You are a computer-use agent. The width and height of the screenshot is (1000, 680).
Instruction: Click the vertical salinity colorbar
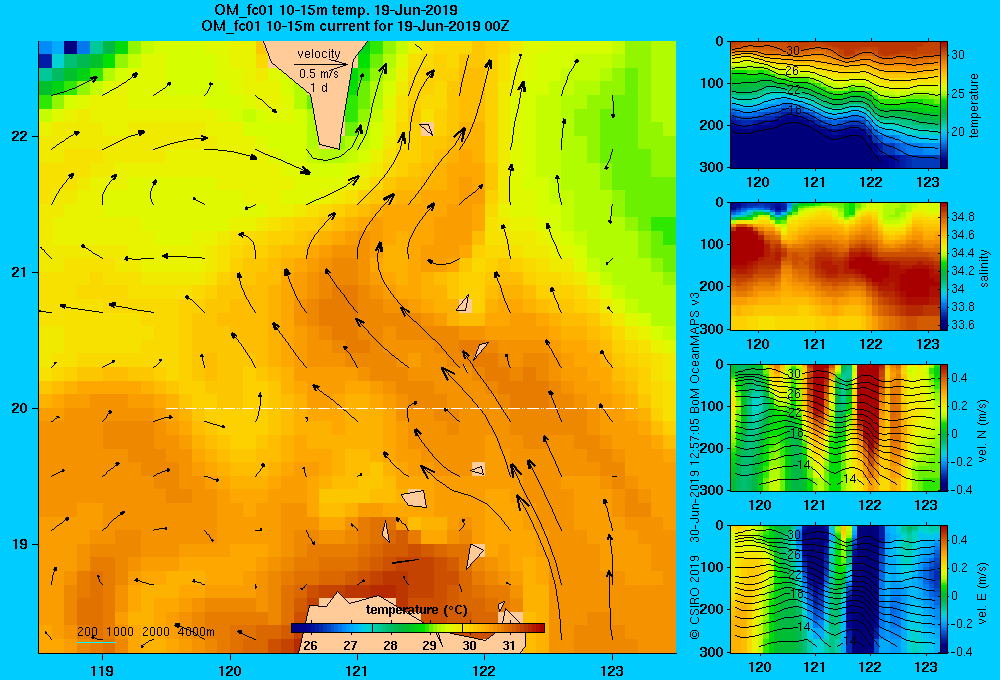(x=944, y=266)
